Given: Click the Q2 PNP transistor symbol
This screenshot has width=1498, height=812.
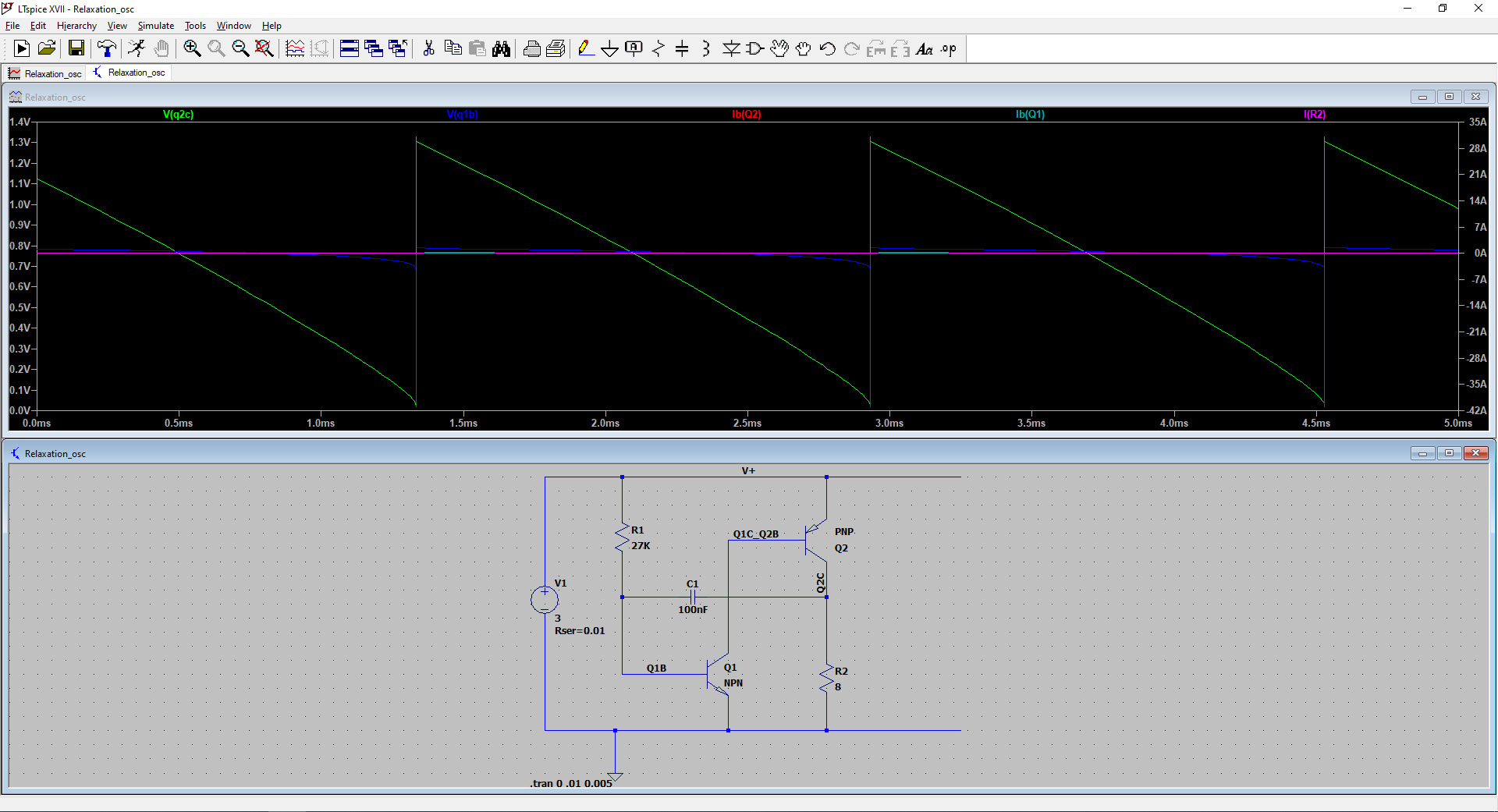Looking at the screenshot, I should 816,540.
